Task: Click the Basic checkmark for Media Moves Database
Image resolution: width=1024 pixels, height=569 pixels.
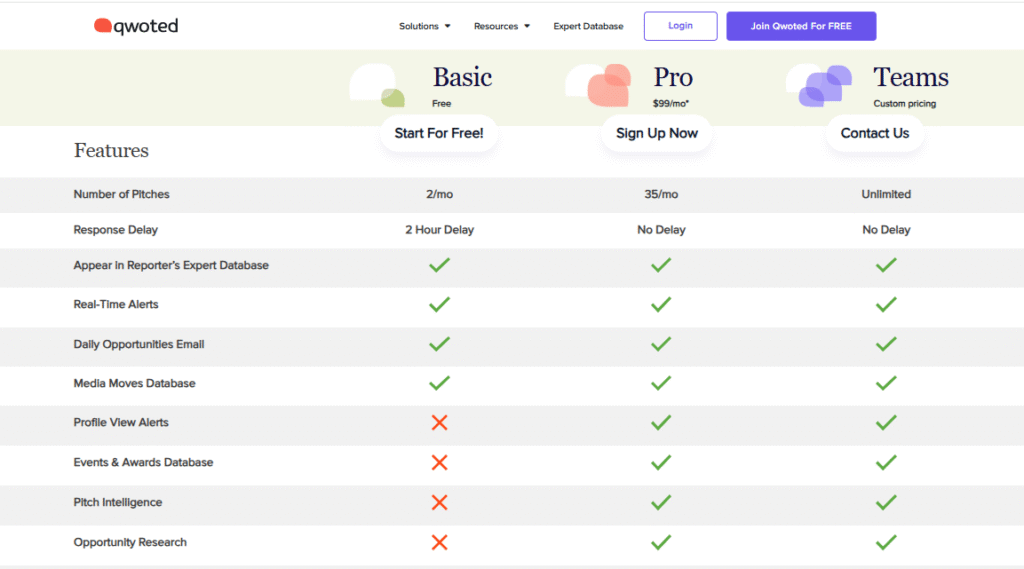Action: coord(439,383)
